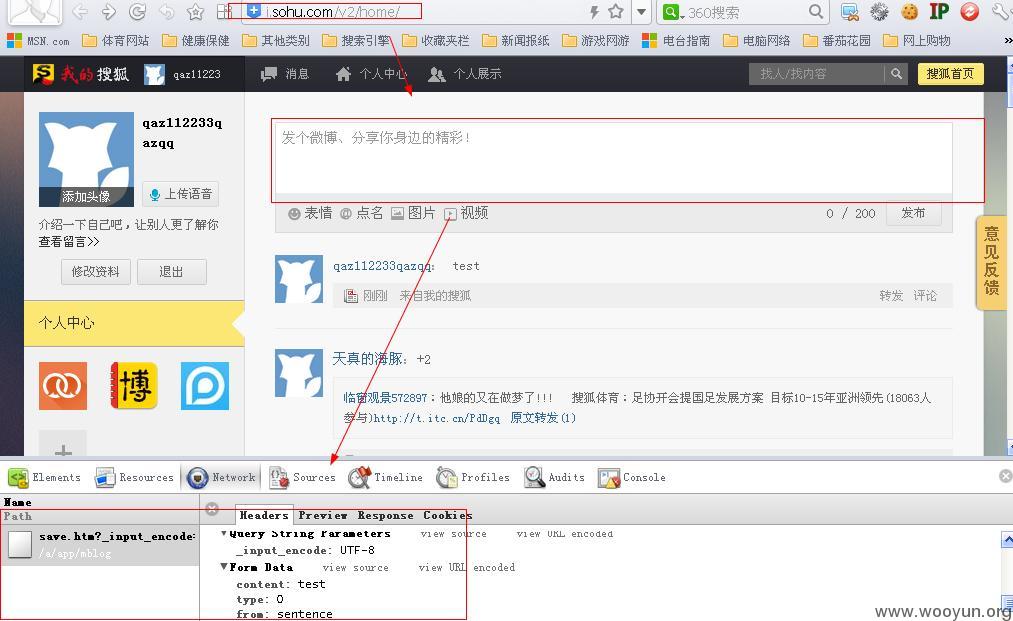The image size is (1013, 621).
Task: Click the 我的搜狐 logo
Action: (81, 74)
